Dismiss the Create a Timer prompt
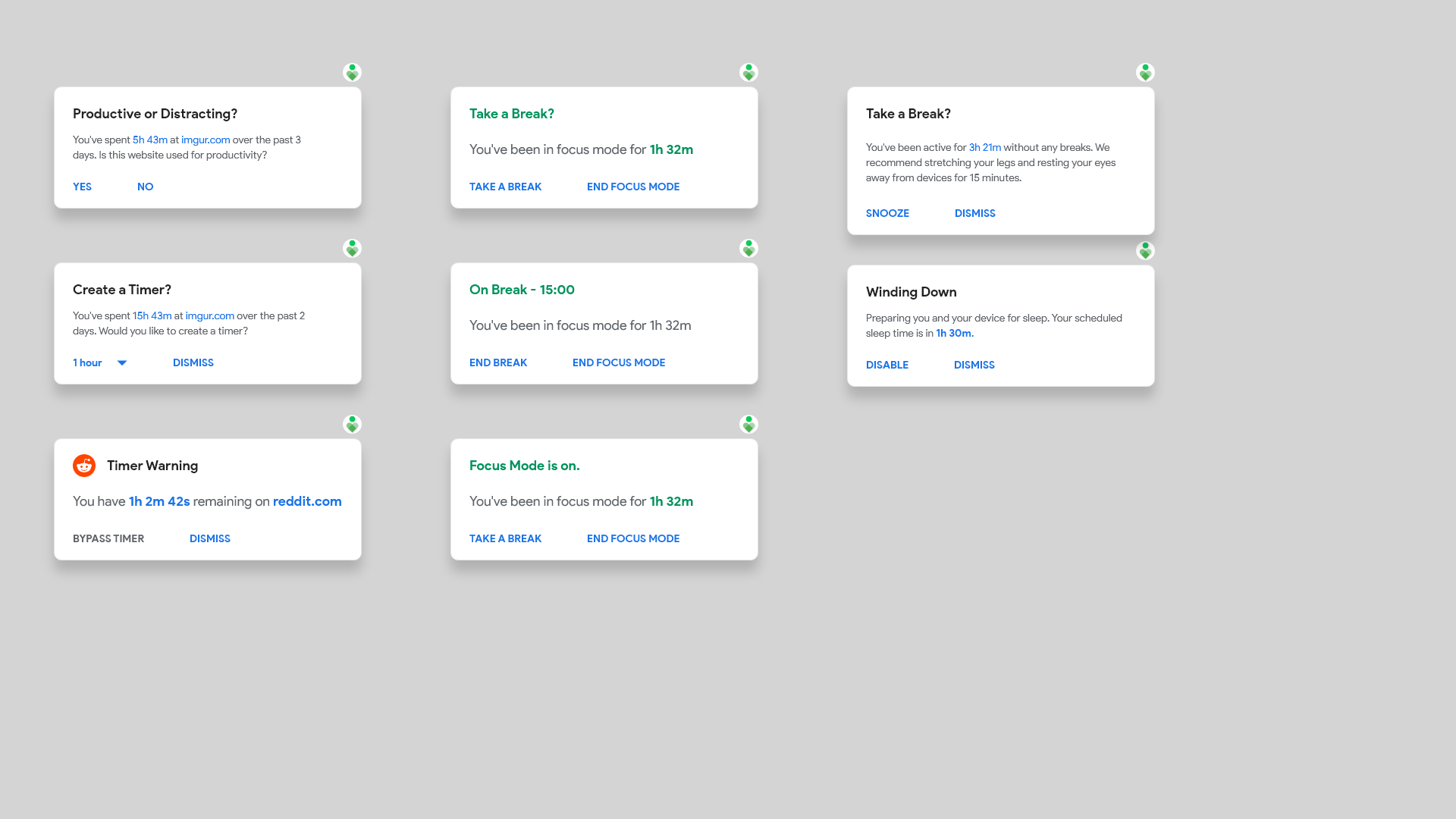 [x=193, y=363]
